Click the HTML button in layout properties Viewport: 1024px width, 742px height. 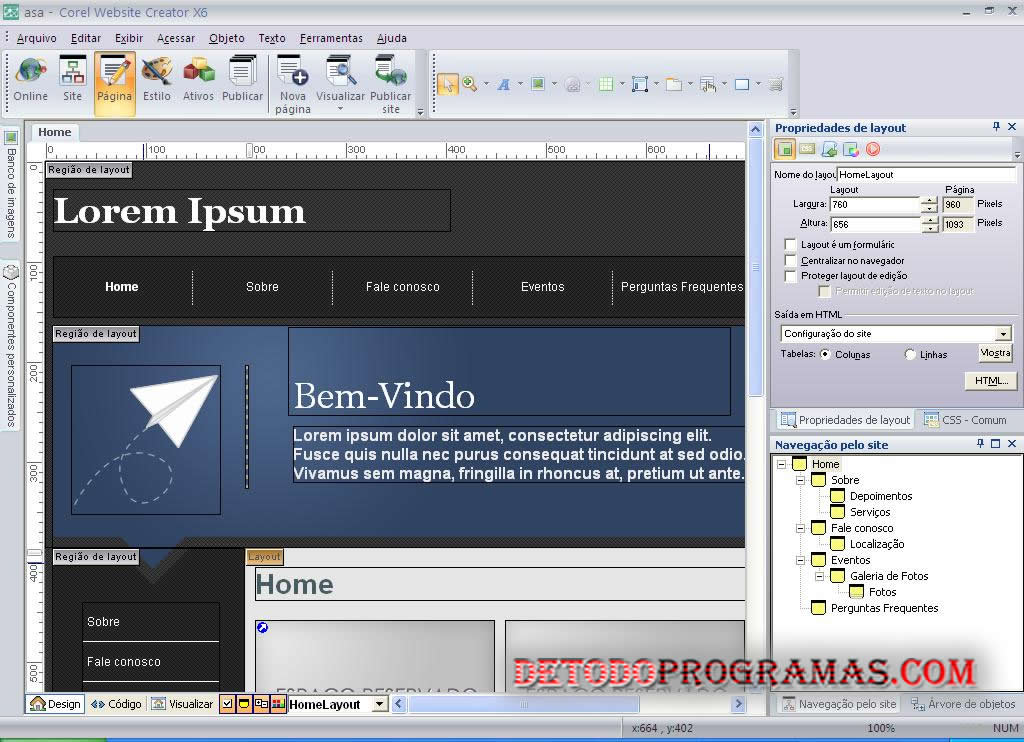tap(990, 380)
